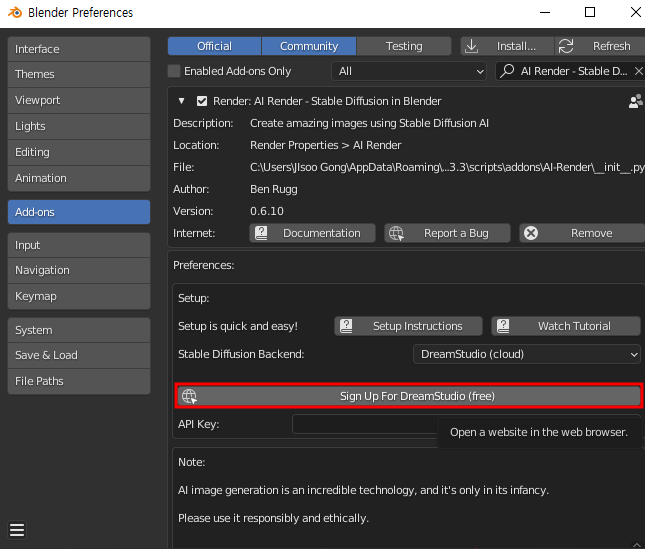The width and height of the screenshot is (645, 549).
Task: Open the File Paths section
Action: pyautogui.click(x=79, y=381)
